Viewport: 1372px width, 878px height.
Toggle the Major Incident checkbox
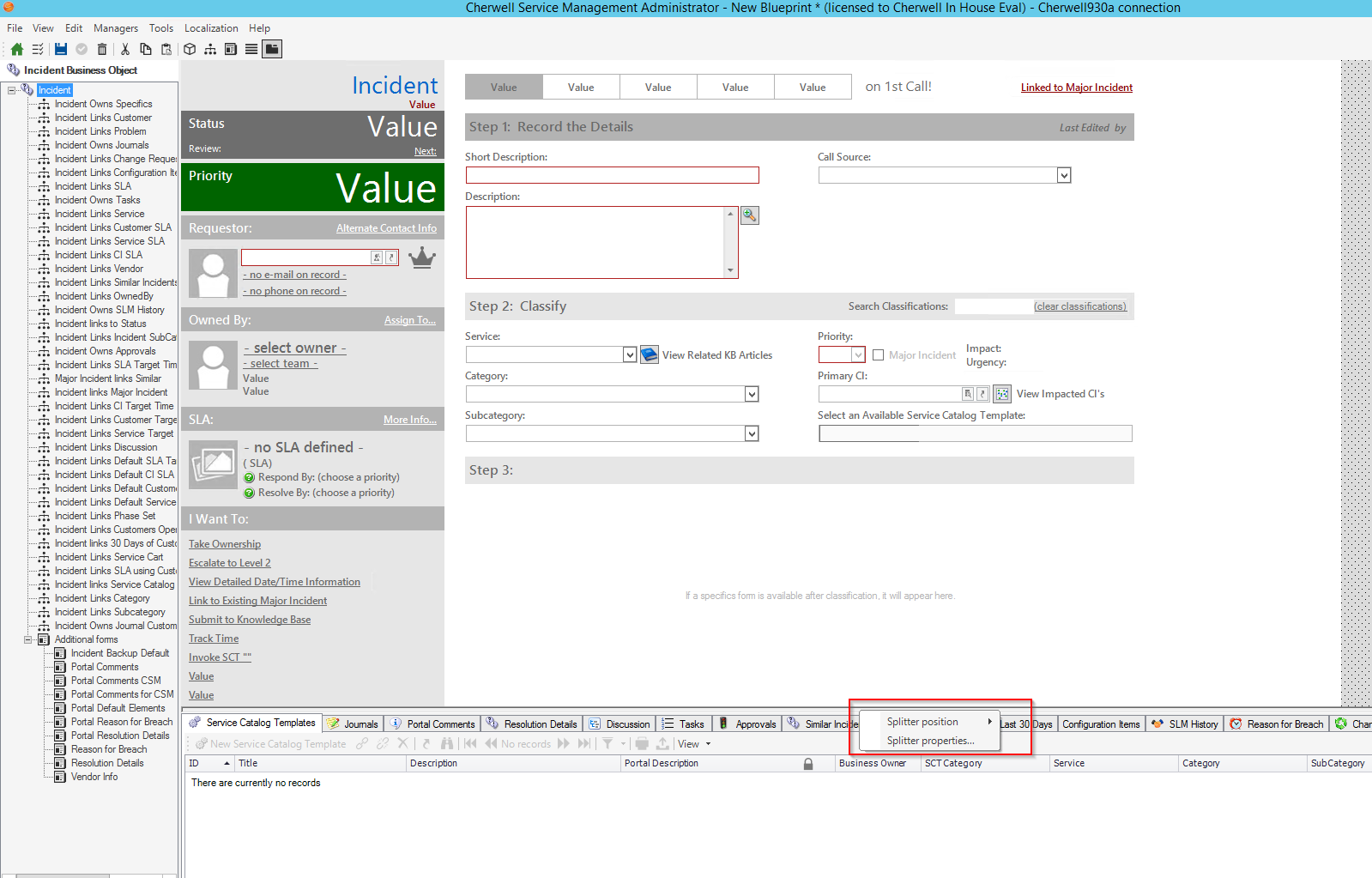pyautogui.click(x=878, y=354)
